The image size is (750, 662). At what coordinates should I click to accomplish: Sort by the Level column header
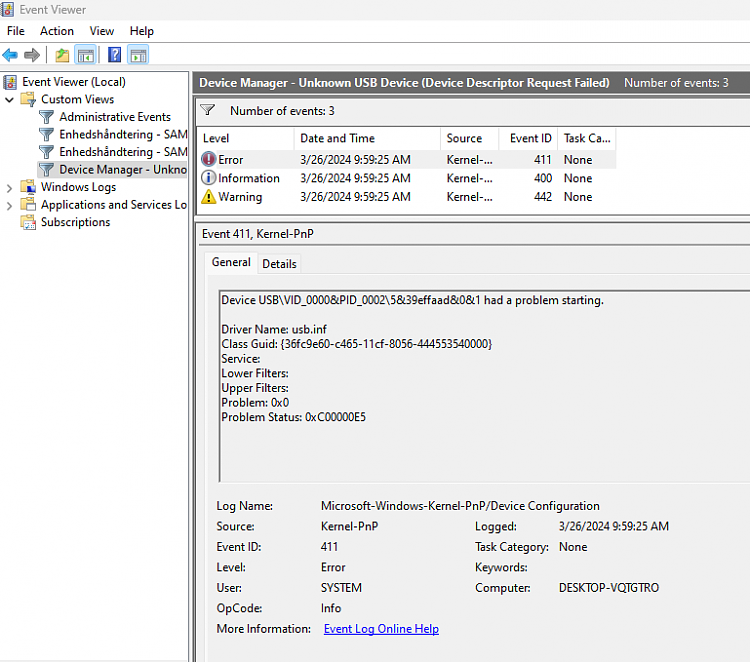246,138
